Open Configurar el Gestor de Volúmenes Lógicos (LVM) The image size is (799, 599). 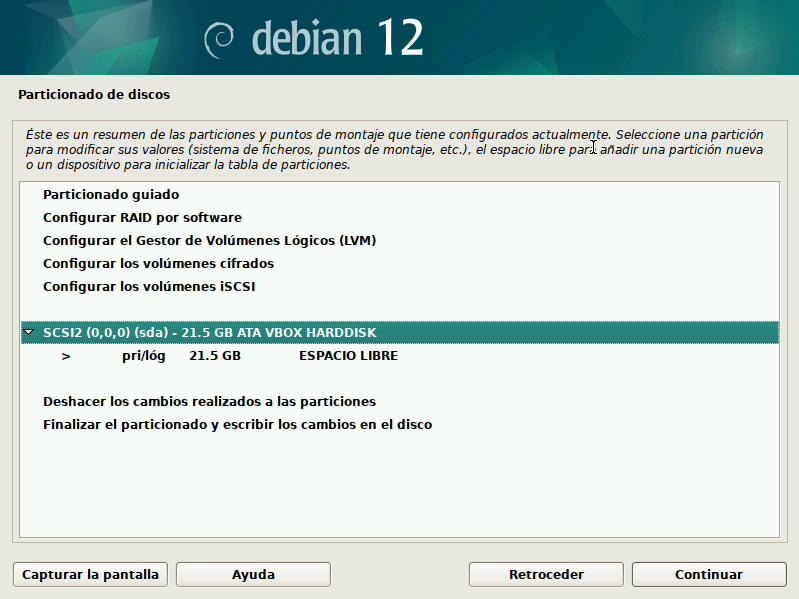(x=209, y=240)
